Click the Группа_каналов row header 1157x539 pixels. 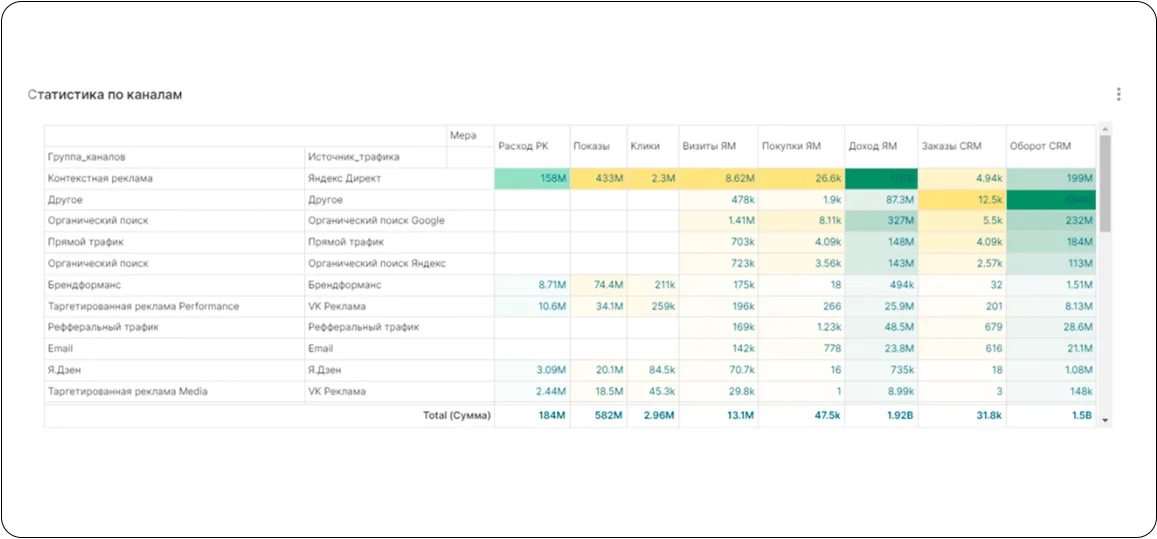click(86, 157)
